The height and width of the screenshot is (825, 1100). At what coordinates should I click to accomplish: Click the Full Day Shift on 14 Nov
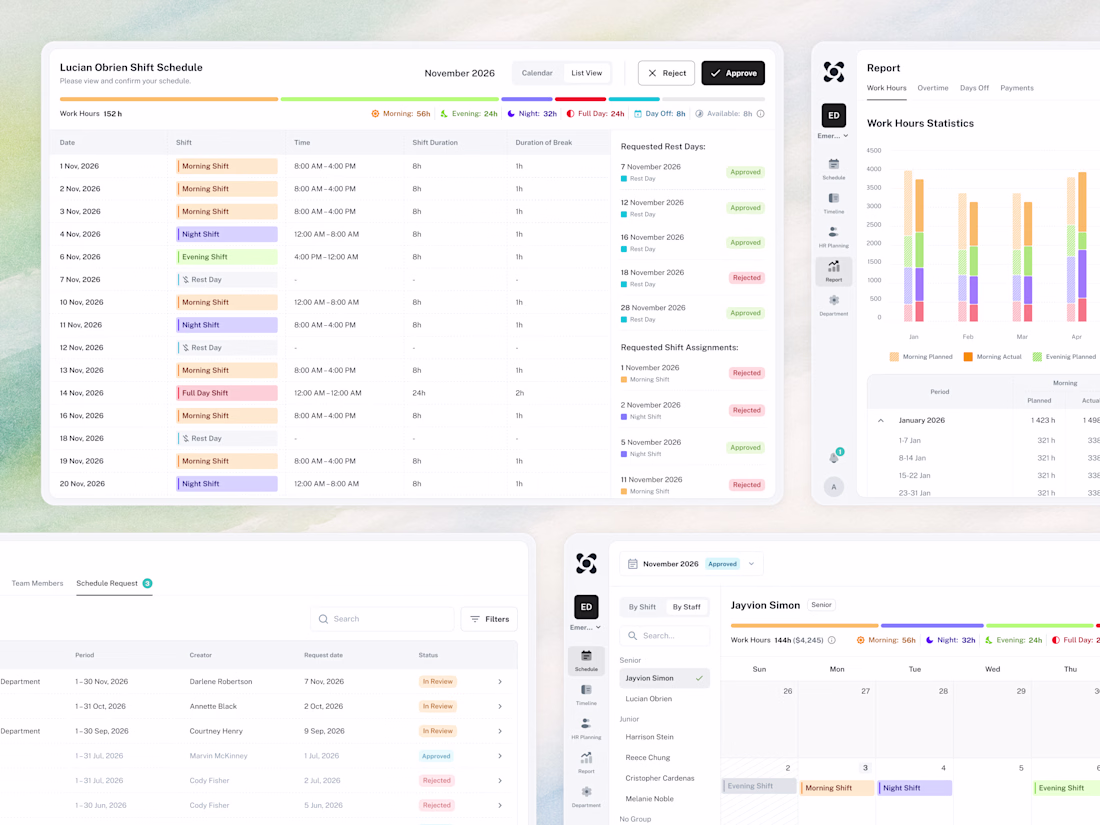pyautogui.click(x=227, y=393)
